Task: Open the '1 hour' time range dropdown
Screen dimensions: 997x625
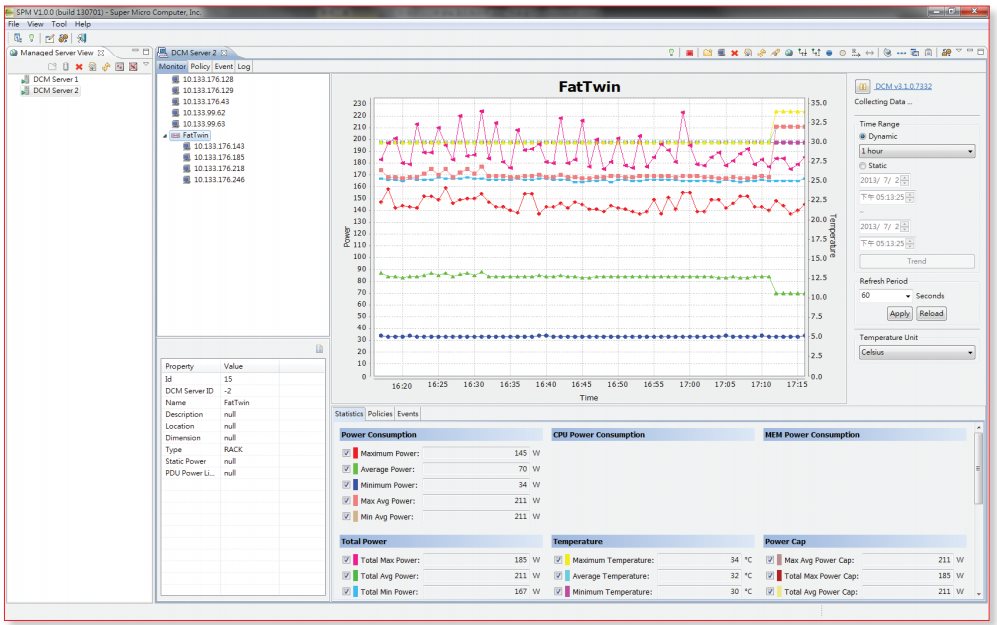Action: point(917,151)
